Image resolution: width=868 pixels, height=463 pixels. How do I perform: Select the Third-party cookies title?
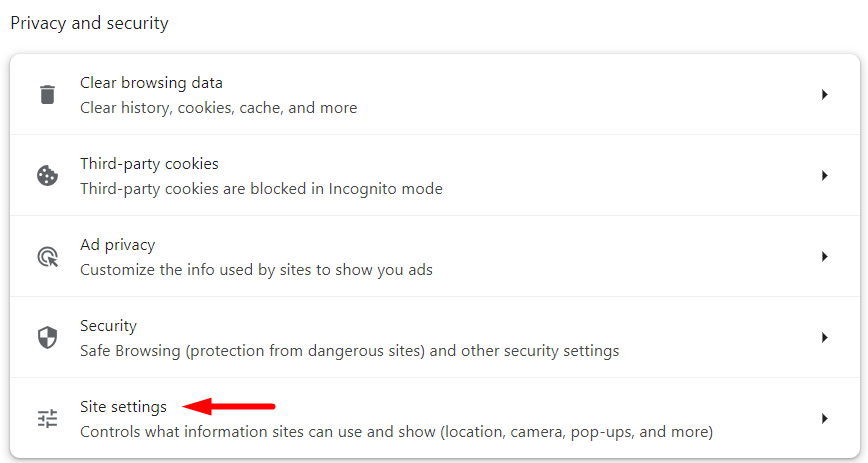(149, 164)
